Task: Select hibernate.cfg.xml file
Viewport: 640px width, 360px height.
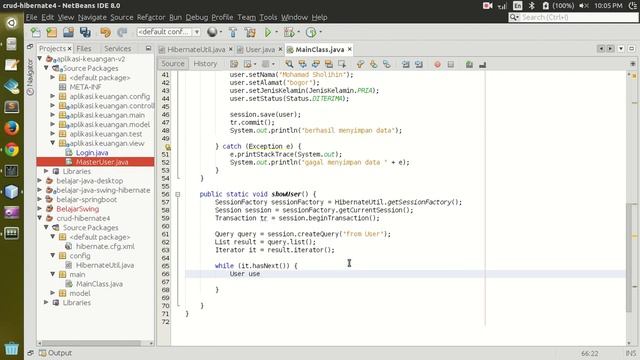Action: (x=105, y=246)
